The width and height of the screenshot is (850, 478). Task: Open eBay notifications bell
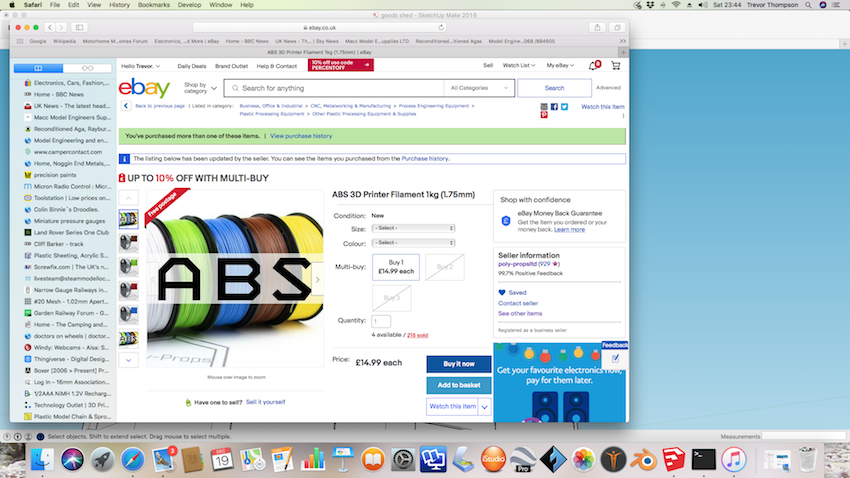click(594, 66)
